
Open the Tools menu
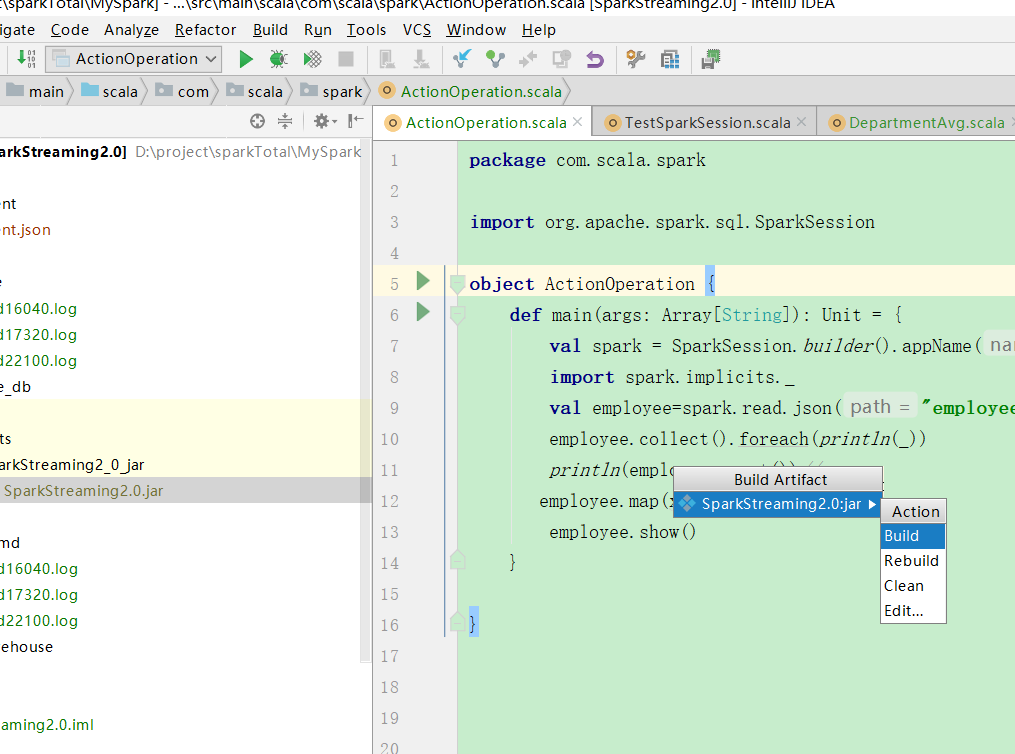tap(366, 30)
